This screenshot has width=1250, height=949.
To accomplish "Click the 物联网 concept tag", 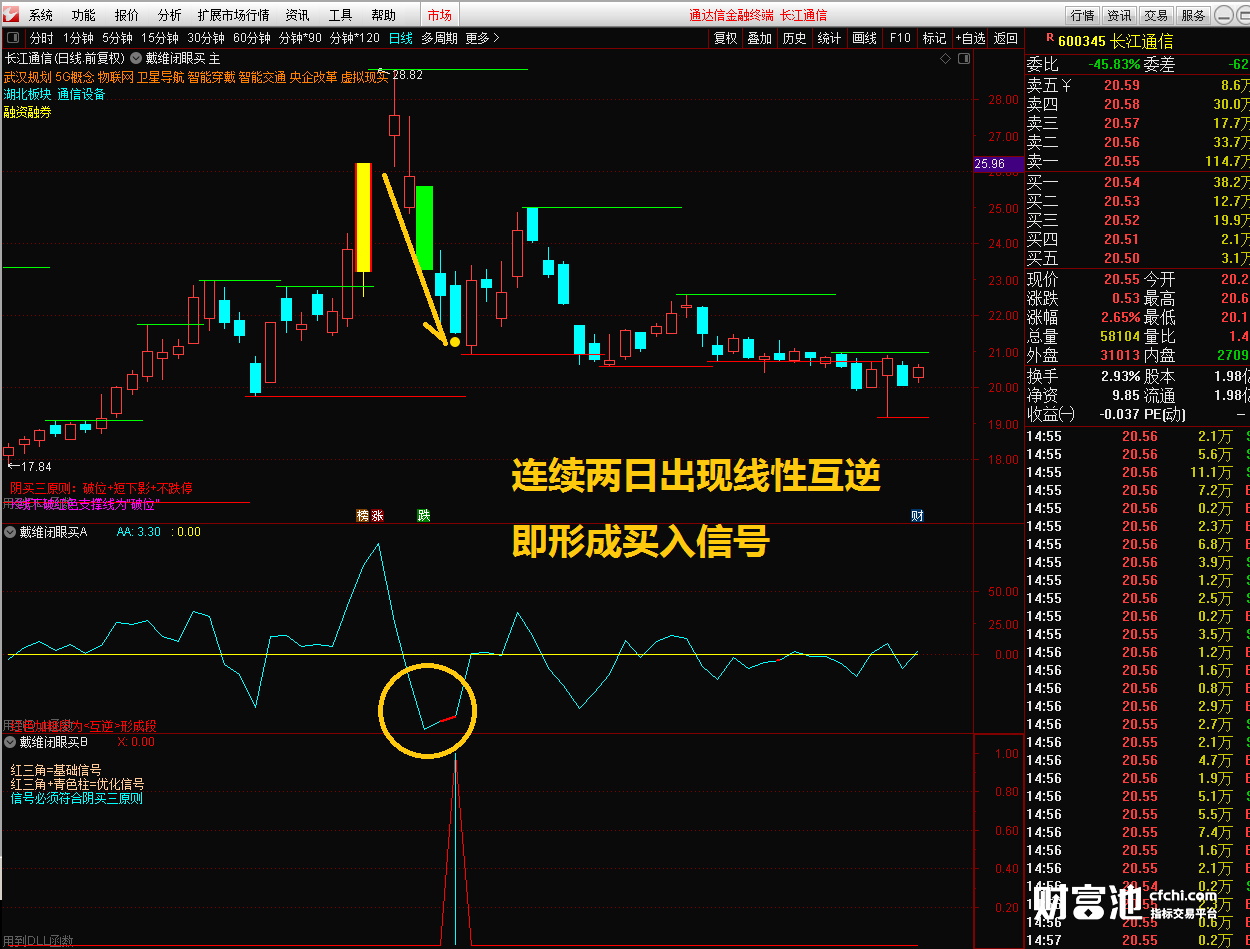I will [x=116, y=77].
